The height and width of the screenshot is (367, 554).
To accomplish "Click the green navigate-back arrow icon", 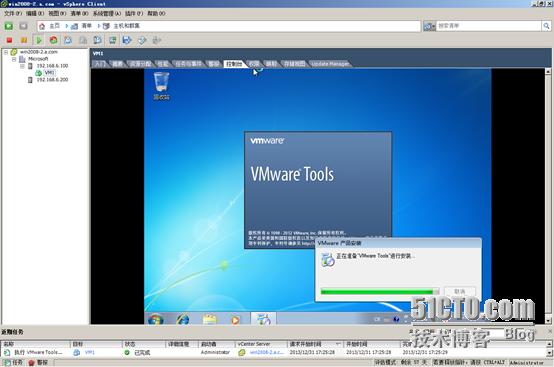I will (8, 26).
